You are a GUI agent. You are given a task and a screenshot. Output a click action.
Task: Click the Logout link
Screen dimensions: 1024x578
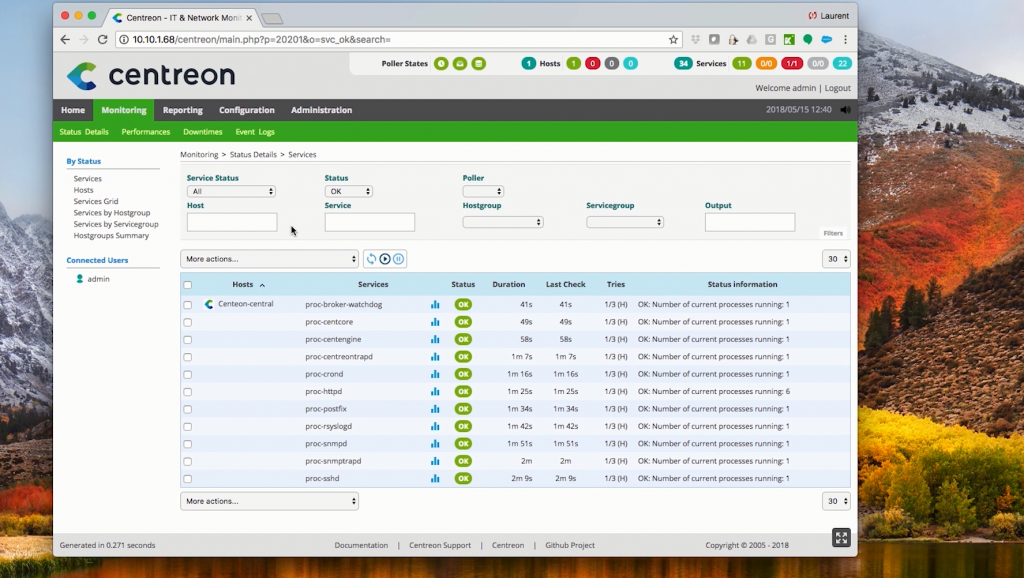838,88
